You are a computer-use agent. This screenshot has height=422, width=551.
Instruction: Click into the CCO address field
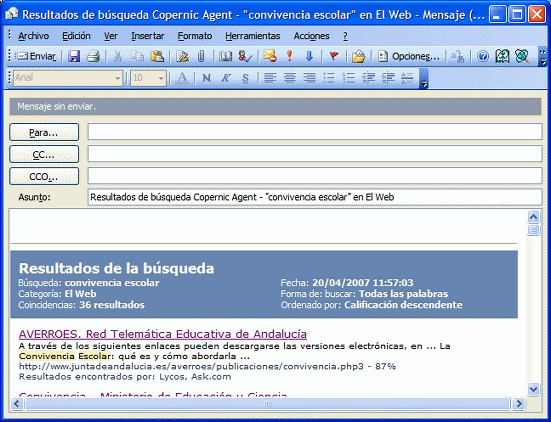[315, 176]
